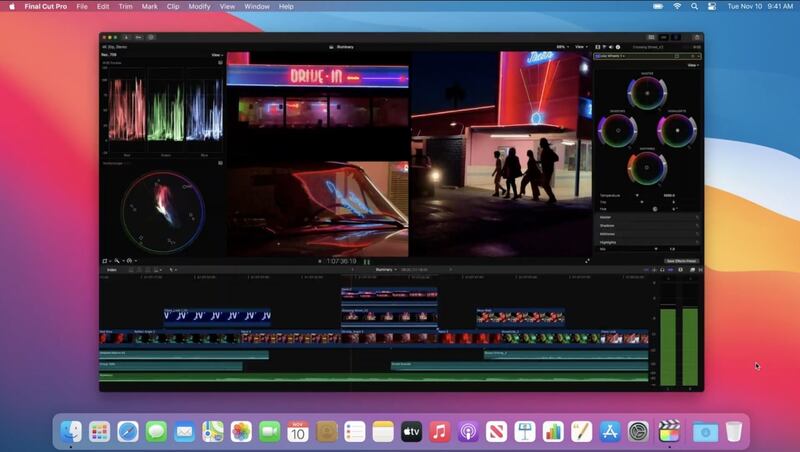
Task: Click the RGB Parade scope settings icon
Action: pyautogui.click(x=220, y=63)
